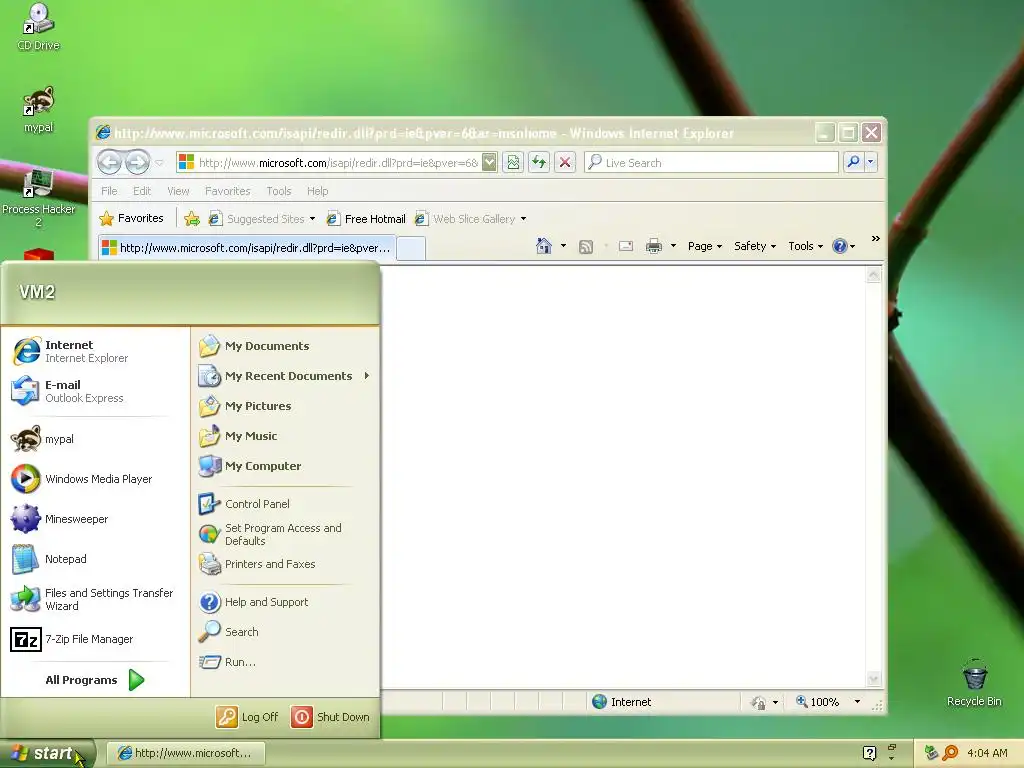Image resolution: width=1024 pixels, height=768 pixels.
Task: Open the blue Help question icon
Action: coord(843,246)
